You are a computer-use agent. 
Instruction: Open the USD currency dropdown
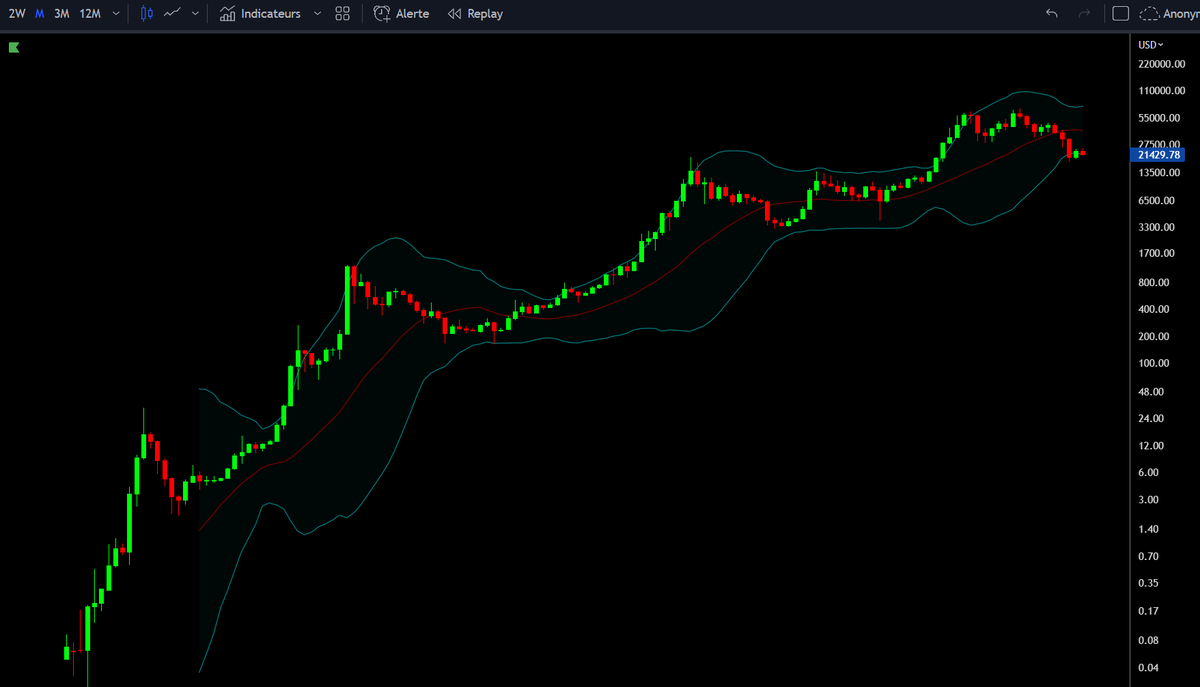pyautogui.click(x=1151, y=45)
